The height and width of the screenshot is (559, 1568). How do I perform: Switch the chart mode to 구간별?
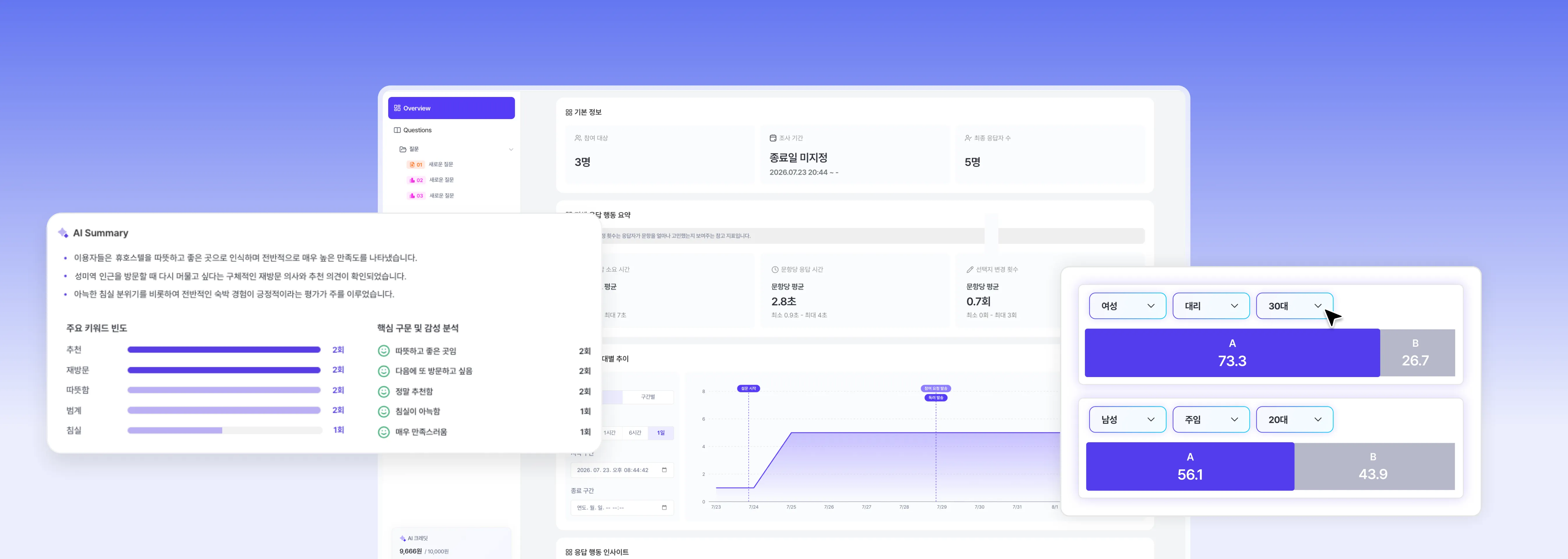click(648, 397)
